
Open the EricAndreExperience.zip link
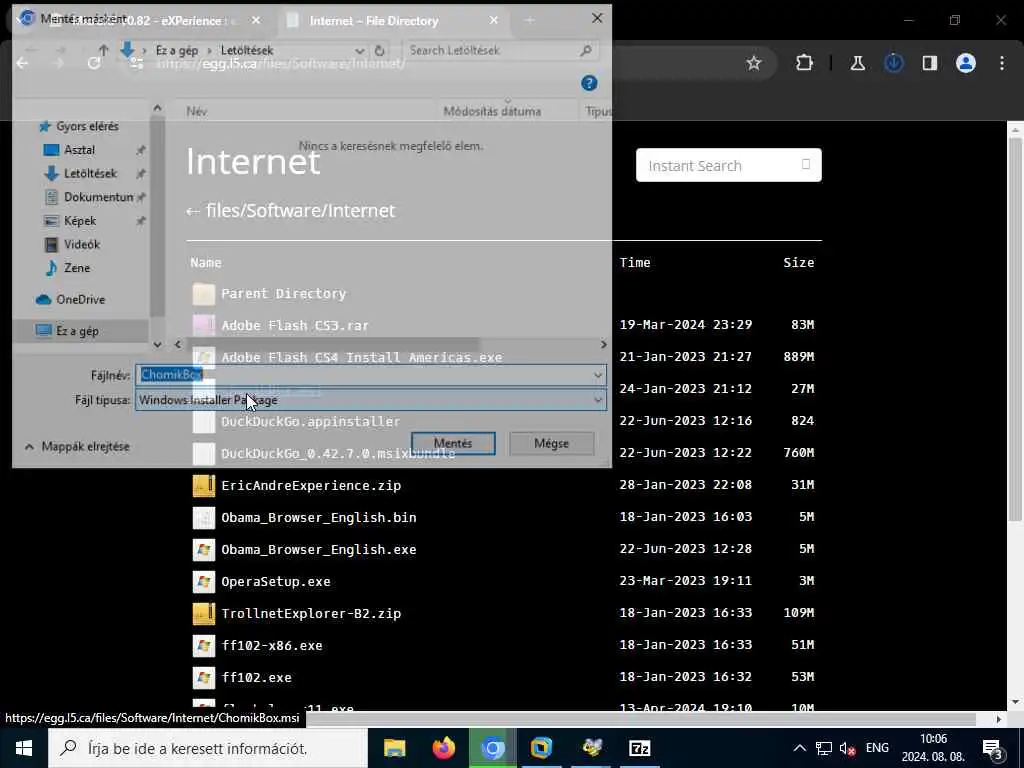(x=311, y=485)
